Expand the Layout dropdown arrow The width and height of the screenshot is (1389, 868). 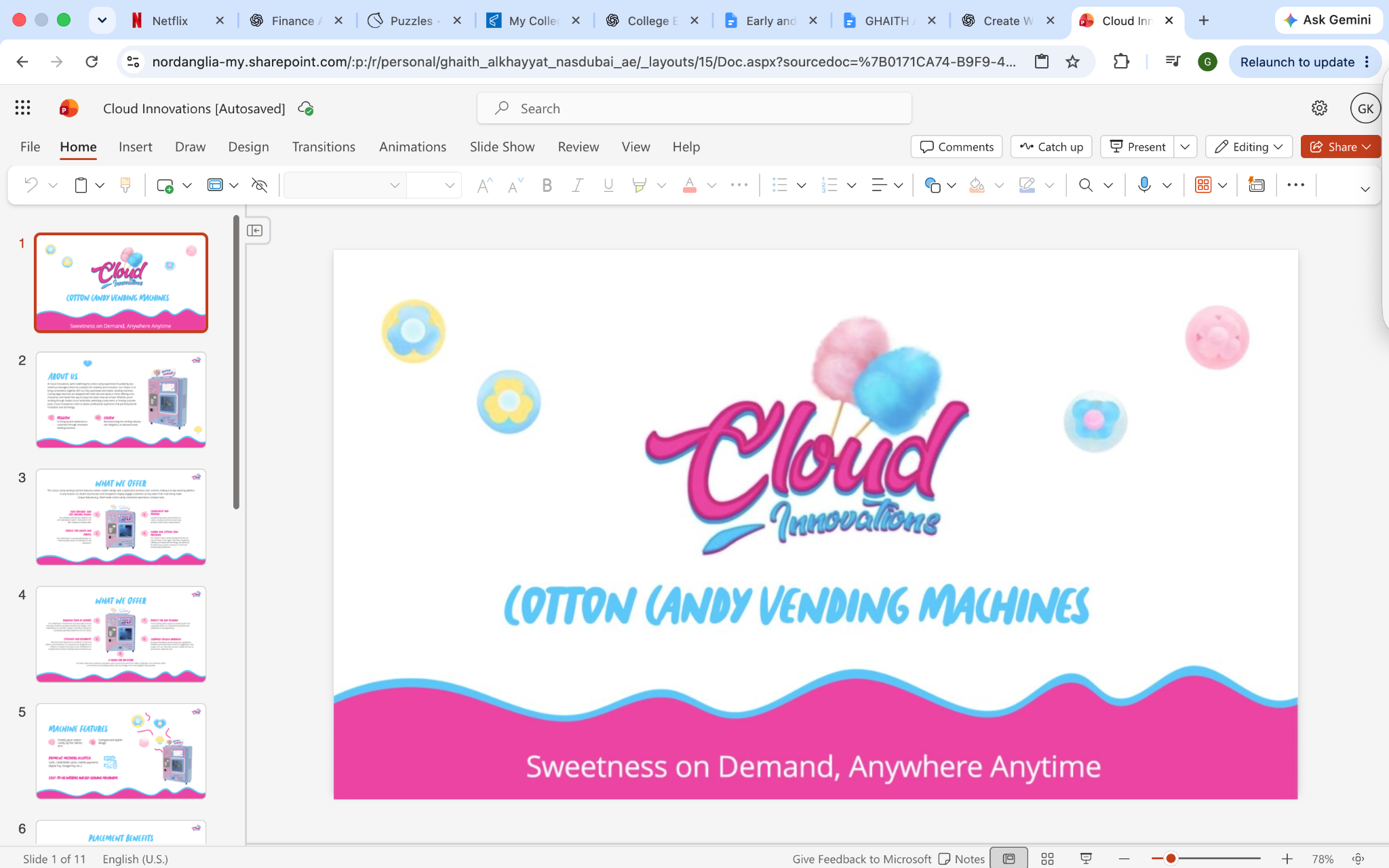pyautogui.click(x=234, y=185)
